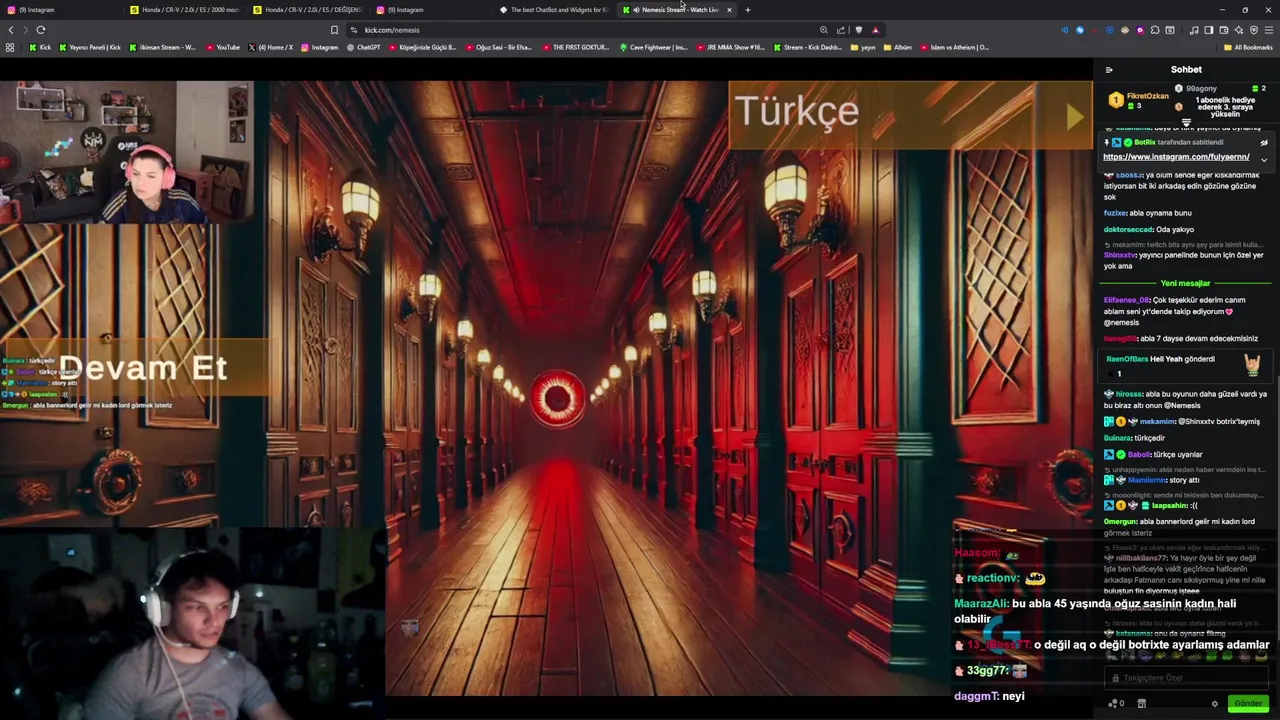
Task: Click MaarazAli in overlay chat
Action: click(x=981, y=604)
